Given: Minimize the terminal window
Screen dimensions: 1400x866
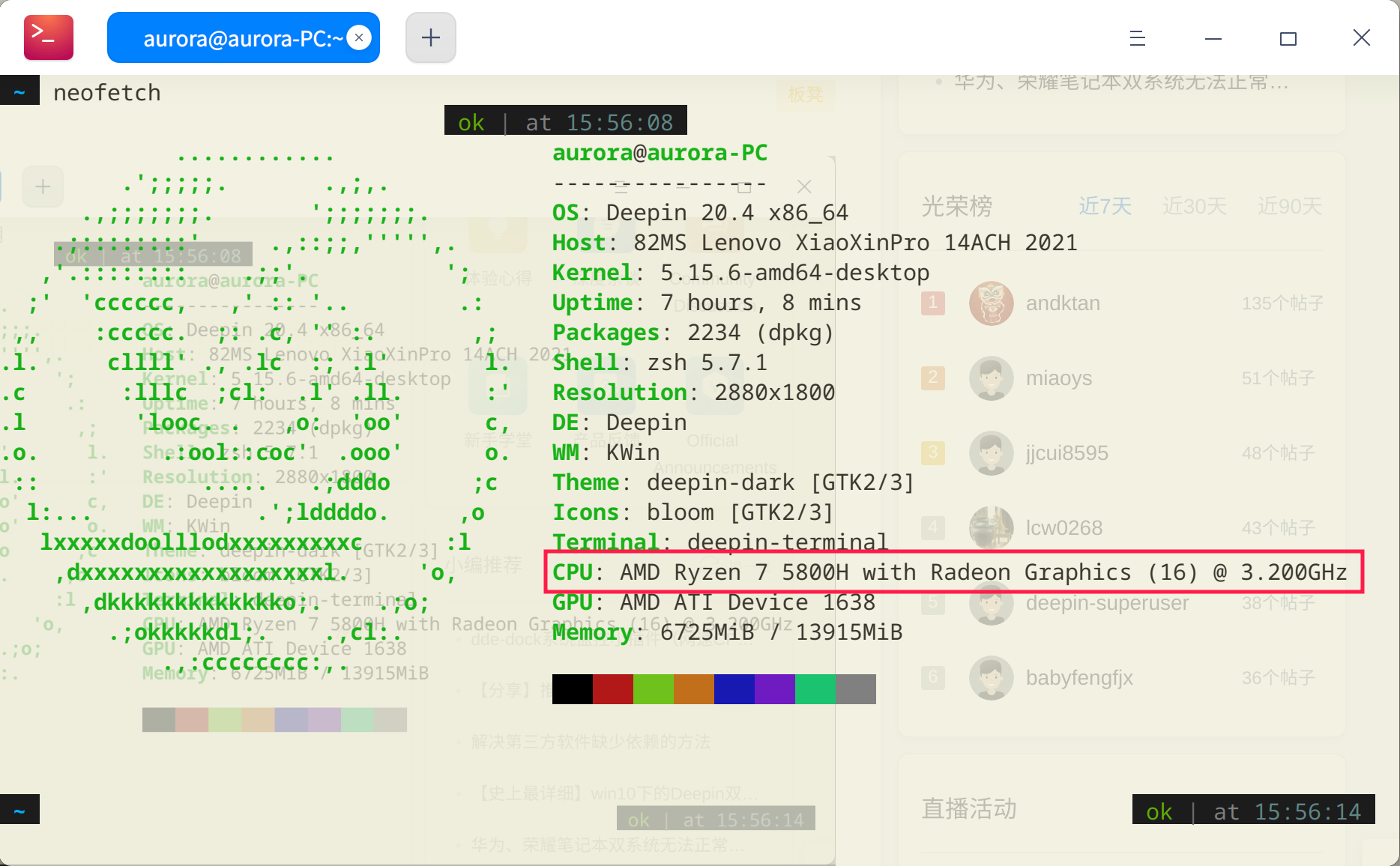Looking at the screenshot, I should point(1213,38).
